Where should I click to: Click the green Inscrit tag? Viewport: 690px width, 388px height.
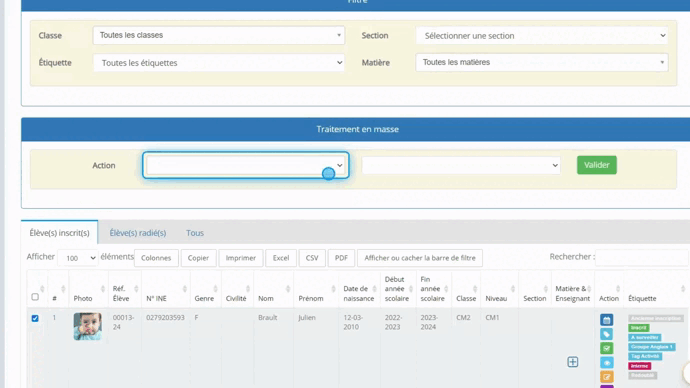coord(639,328)
